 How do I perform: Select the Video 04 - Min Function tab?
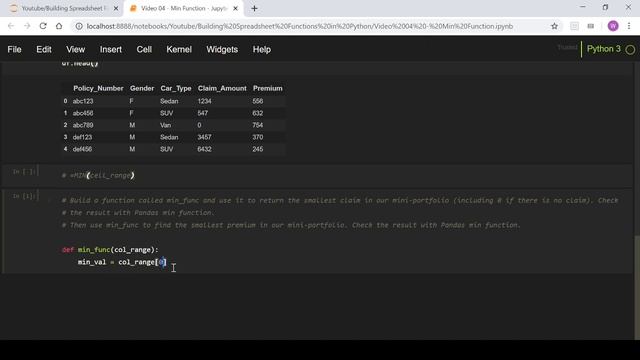pyautogui.click(x=184, y=9)
